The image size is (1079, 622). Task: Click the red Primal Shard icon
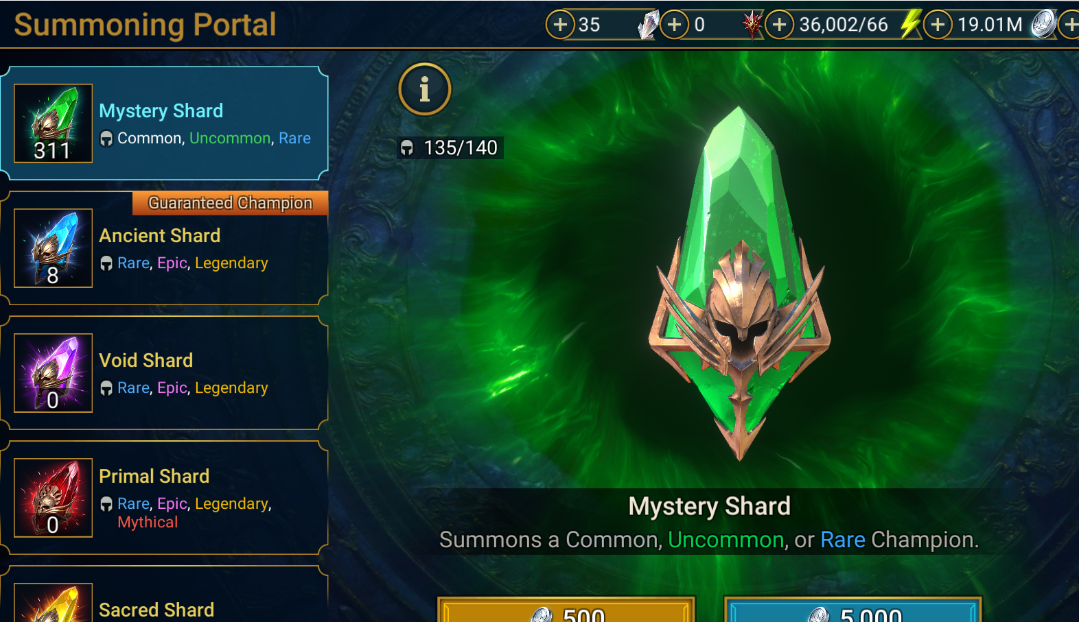coord(53,497)
